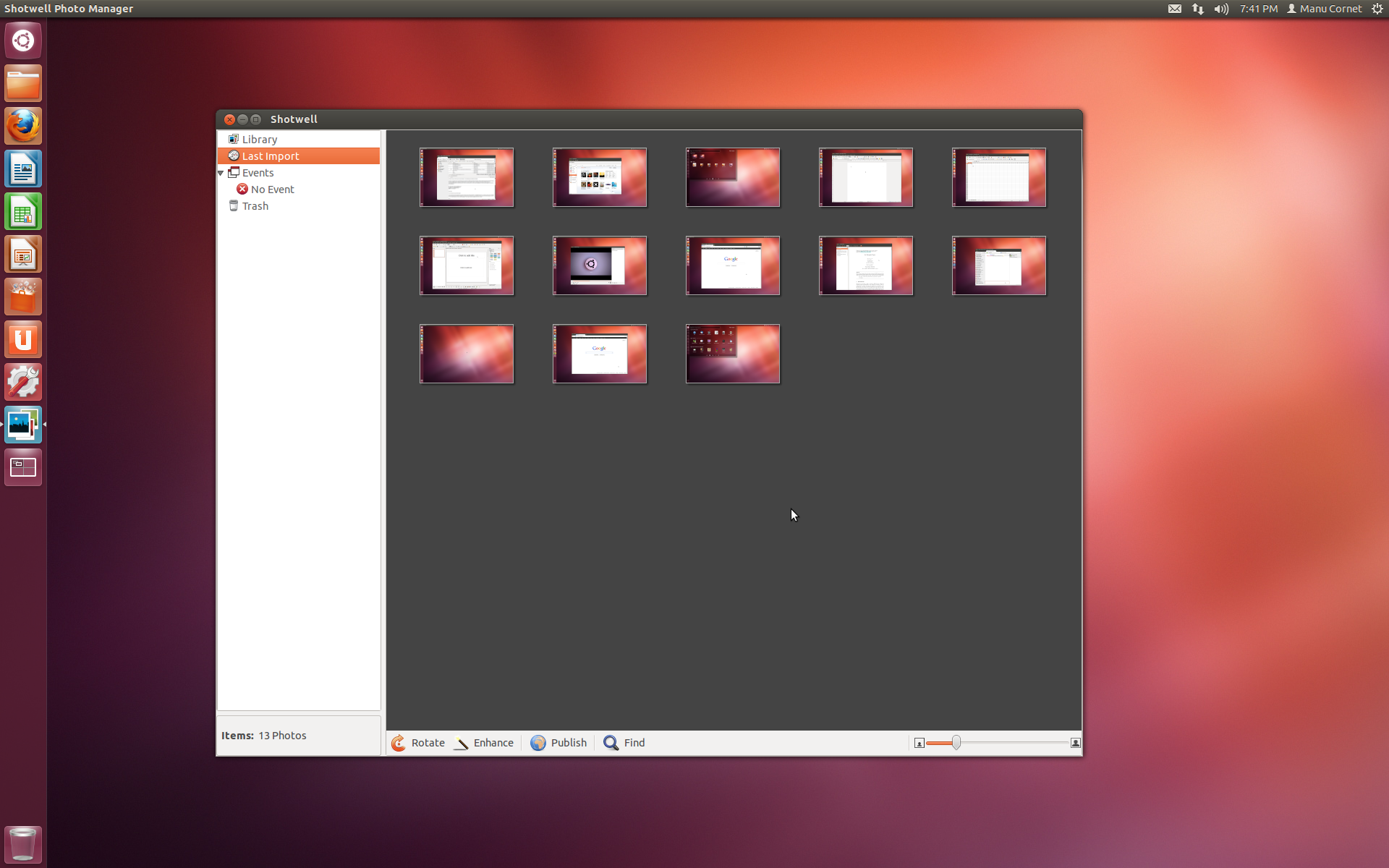The image size is (1389, 868).
Task: Select Last Import sidebar entry
Action: 270,156
